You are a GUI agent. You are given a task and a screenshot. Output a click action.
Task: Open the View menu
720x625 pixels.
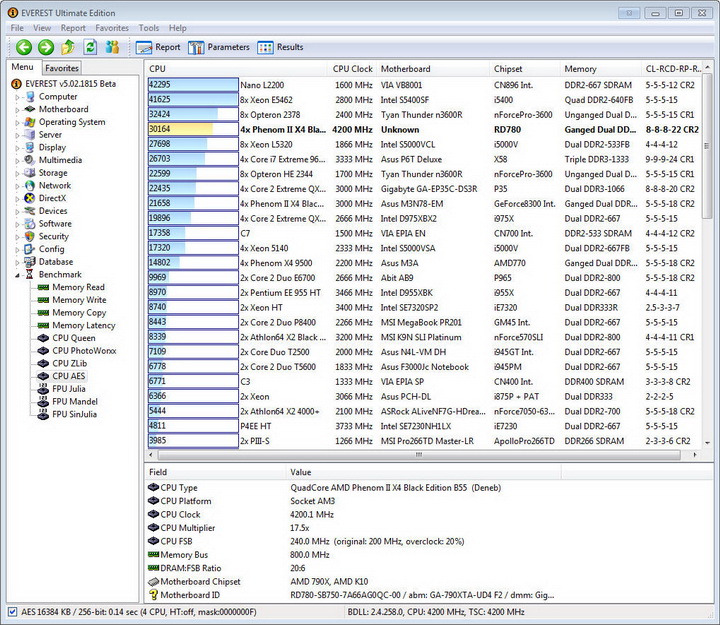[42, 28]
